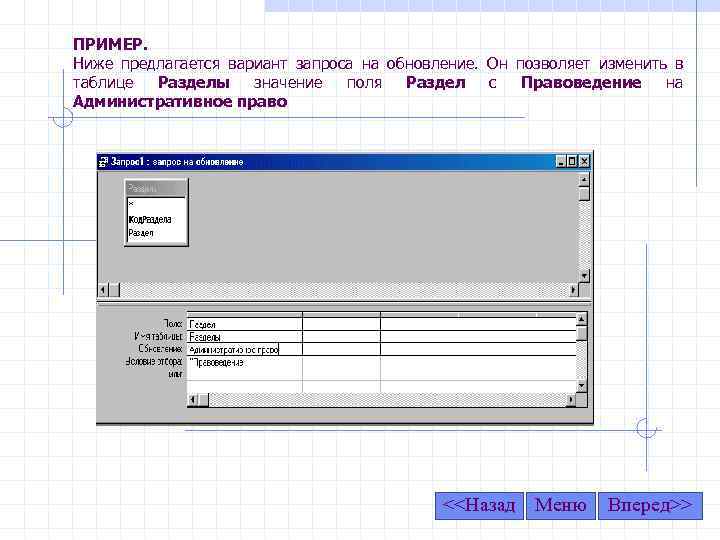Select the КодРаздела field in table list
Viewport: 720px width, 540px height.
click(150, 219)
